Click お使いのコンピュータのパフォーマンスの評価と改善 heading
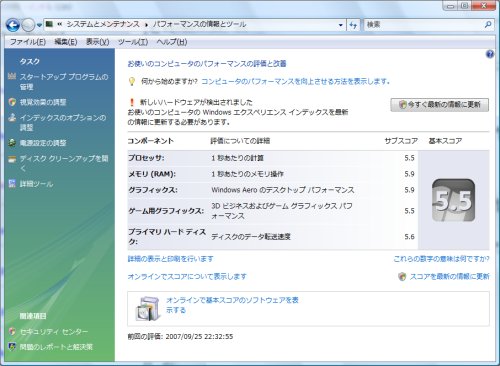 (x=207, y=64)
